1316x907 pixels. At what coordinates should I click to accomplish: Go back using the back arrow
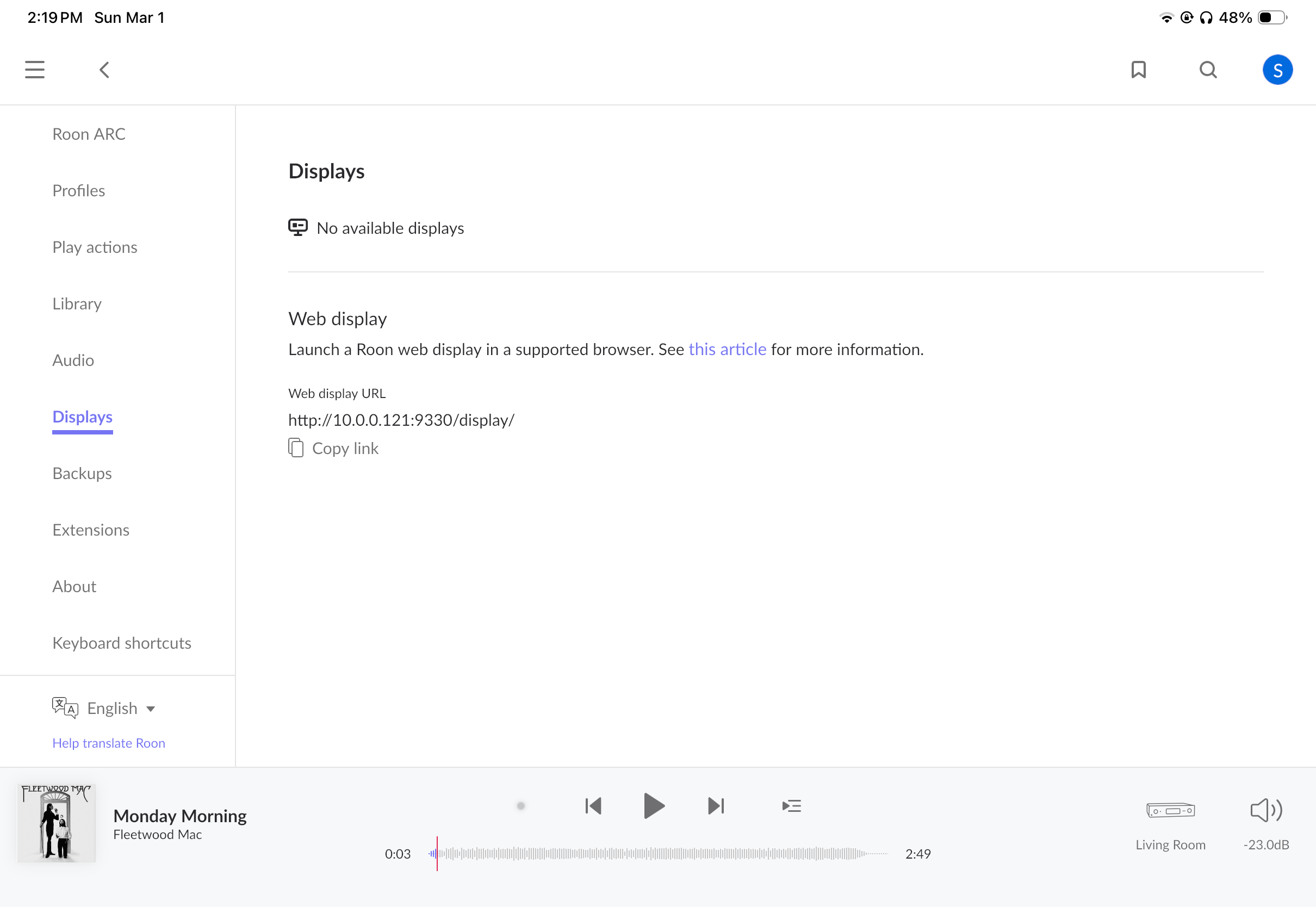pyautogui.click(x=104, y=70)
